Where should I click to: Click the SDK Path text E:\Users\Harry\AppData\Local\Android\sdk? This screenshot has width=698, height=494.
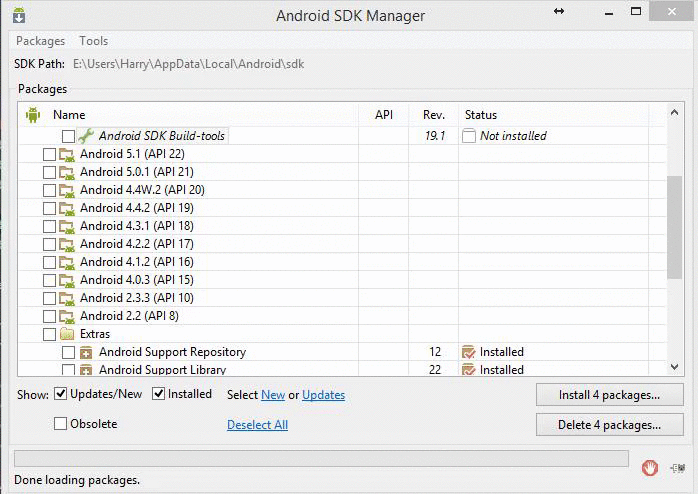(188, 64)
